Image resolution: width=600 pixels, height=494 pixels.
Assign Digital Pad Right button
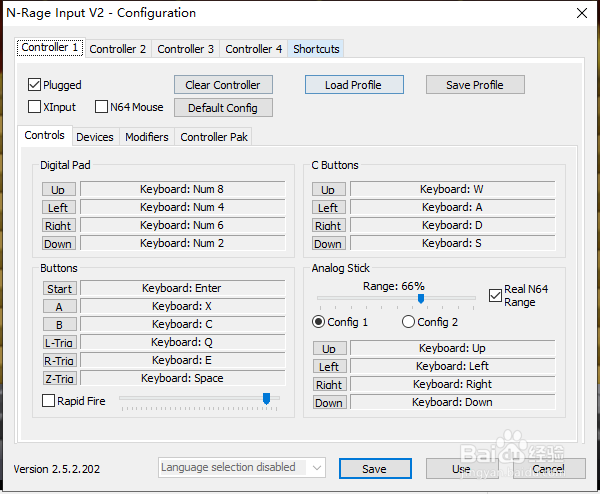[x=59, y=225]
